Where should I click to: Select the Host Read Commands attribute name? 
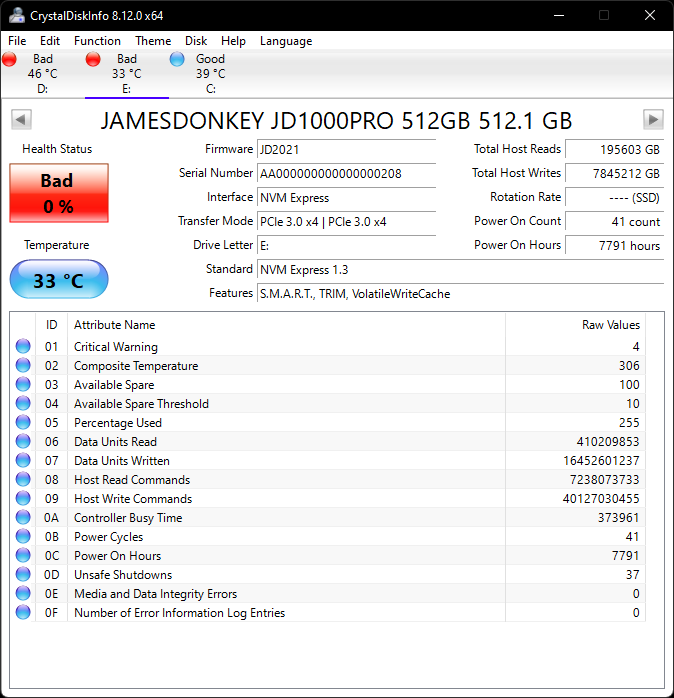tap(132, 480)
